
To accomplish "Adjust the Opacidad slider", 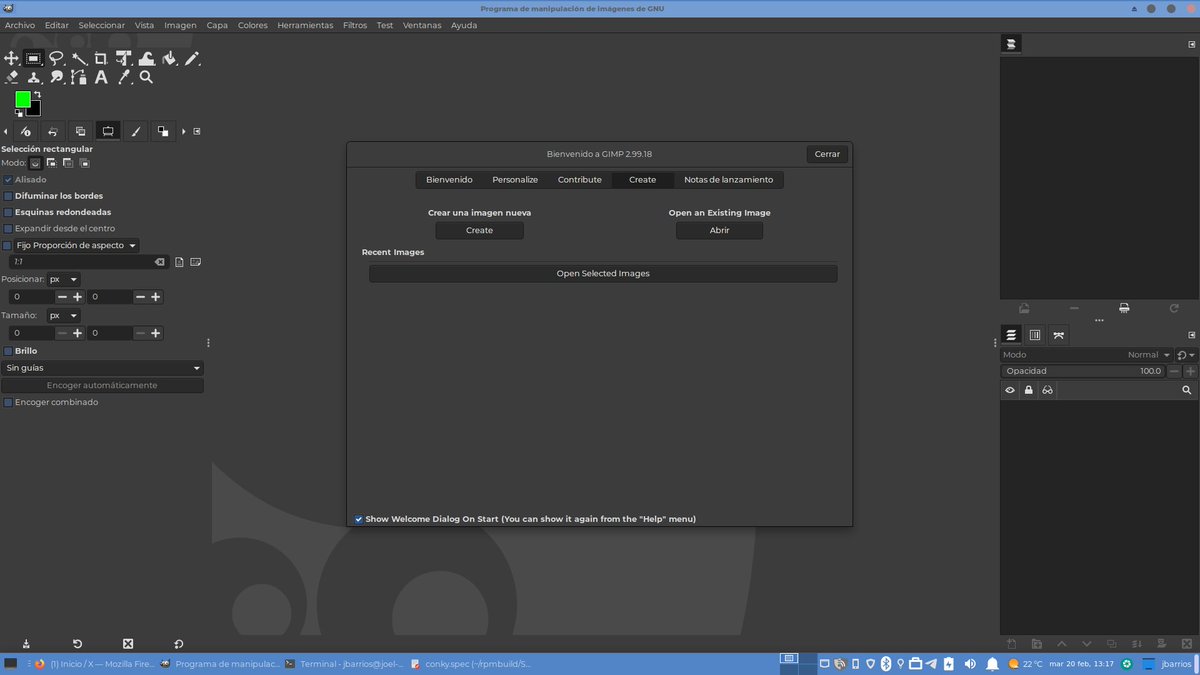I will pyautogui.click(x=1083, y=371).
